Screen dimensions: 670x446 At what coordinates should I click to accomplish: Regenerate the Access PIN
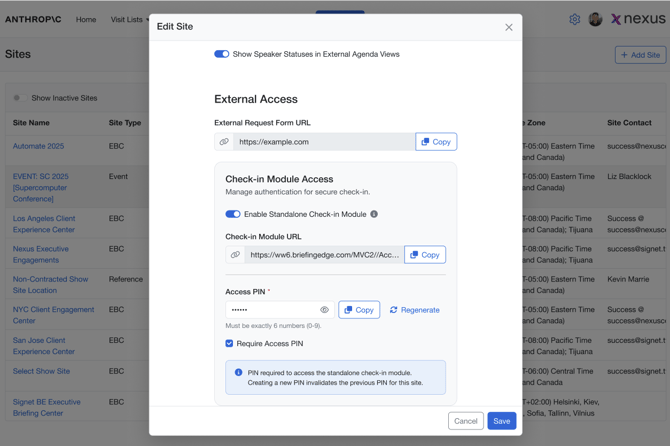[x=414, y=310]
